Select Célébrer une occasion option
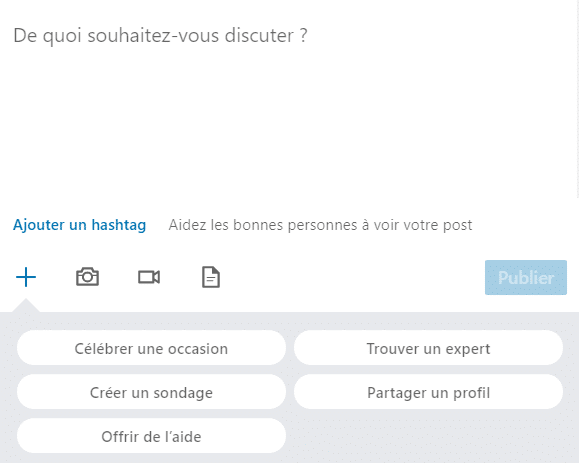This screenshot has height=463, width=579. tap(151, 348)
